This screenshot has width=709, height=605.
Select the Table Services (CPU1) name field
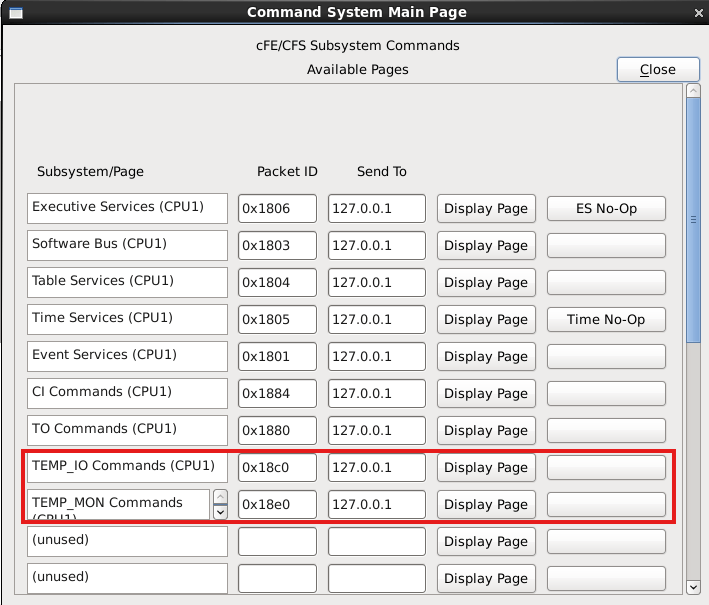coord(127,283)
